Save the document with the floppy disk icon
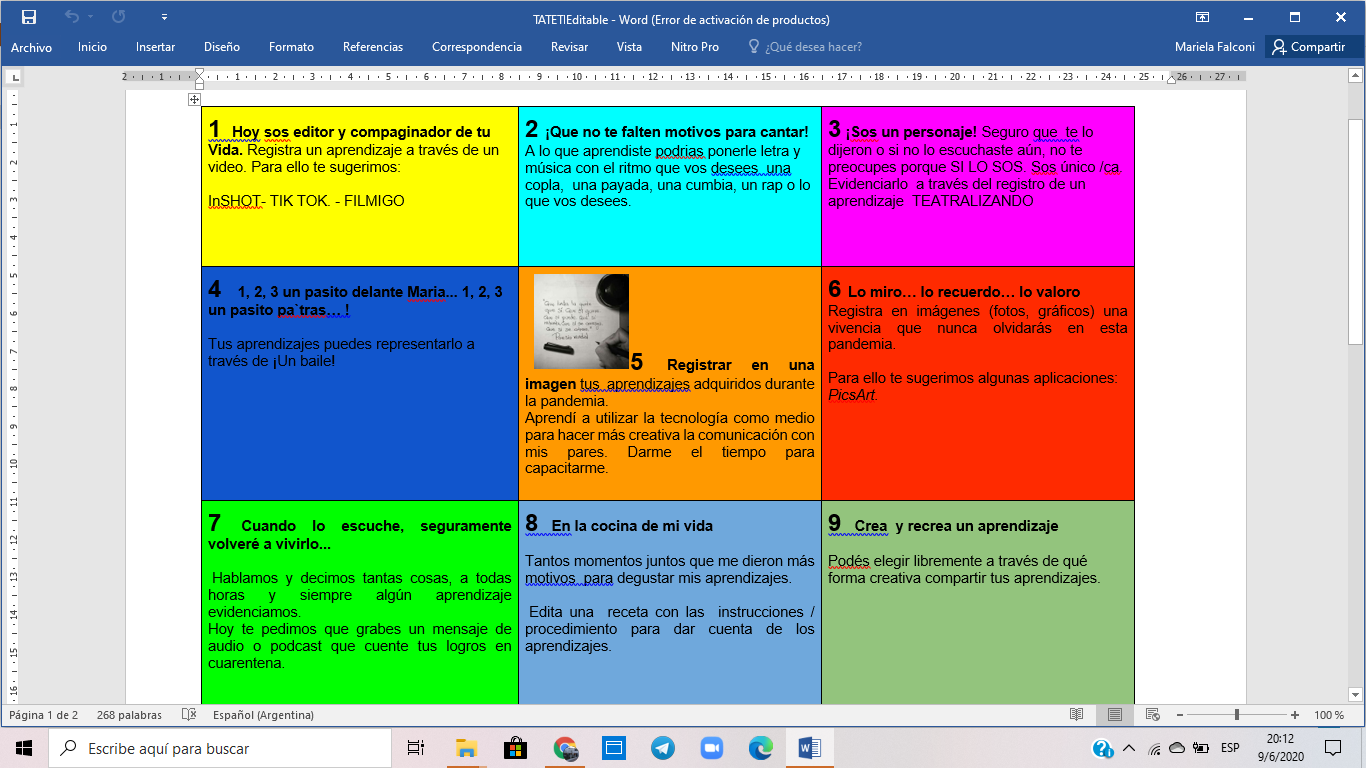1366x768 pixels. pos(28,17)
